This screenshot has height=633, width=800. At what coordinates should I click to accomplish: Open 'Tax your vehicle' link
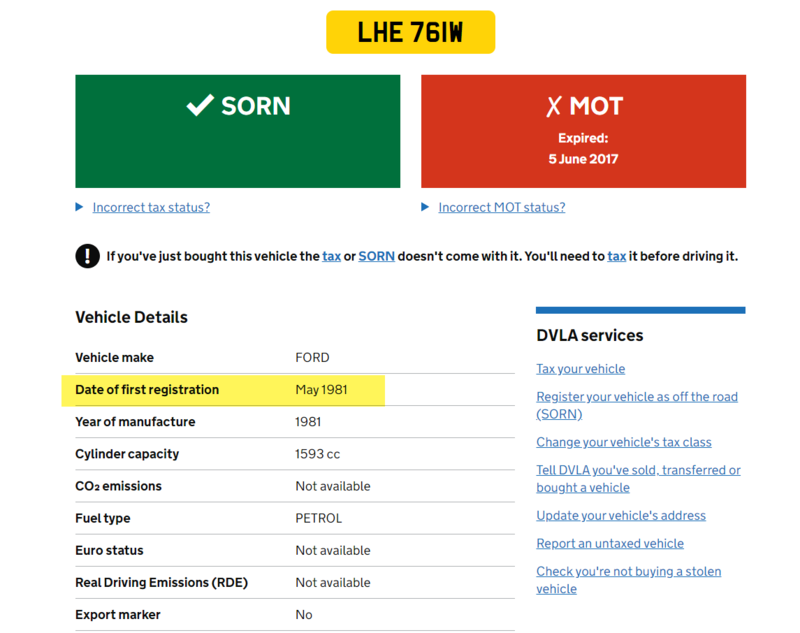point(580,369)
